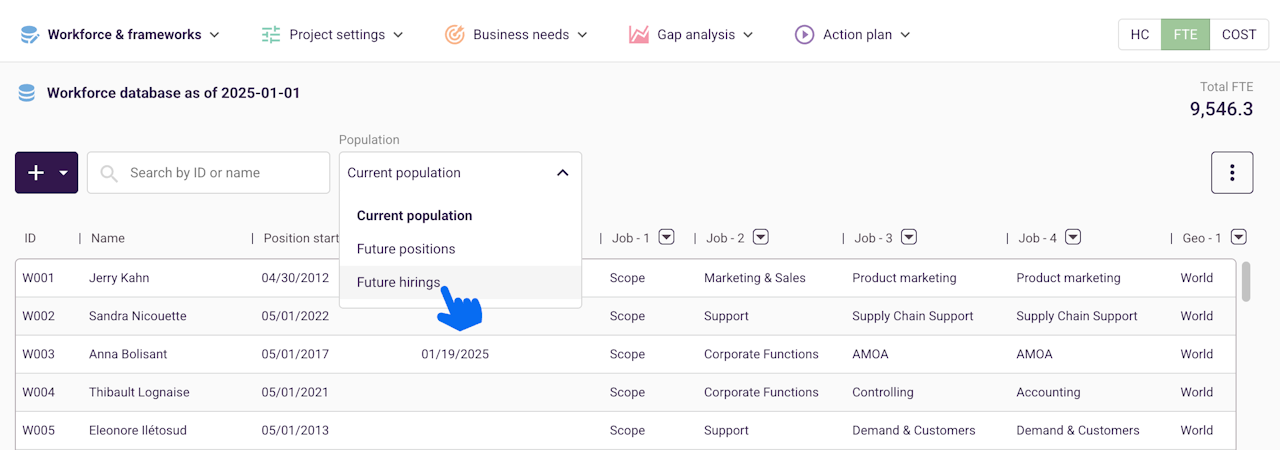Image resolution: width=1280 pixels, height=450 pixels.
Task: Click the plus add button
Action: 36,173
